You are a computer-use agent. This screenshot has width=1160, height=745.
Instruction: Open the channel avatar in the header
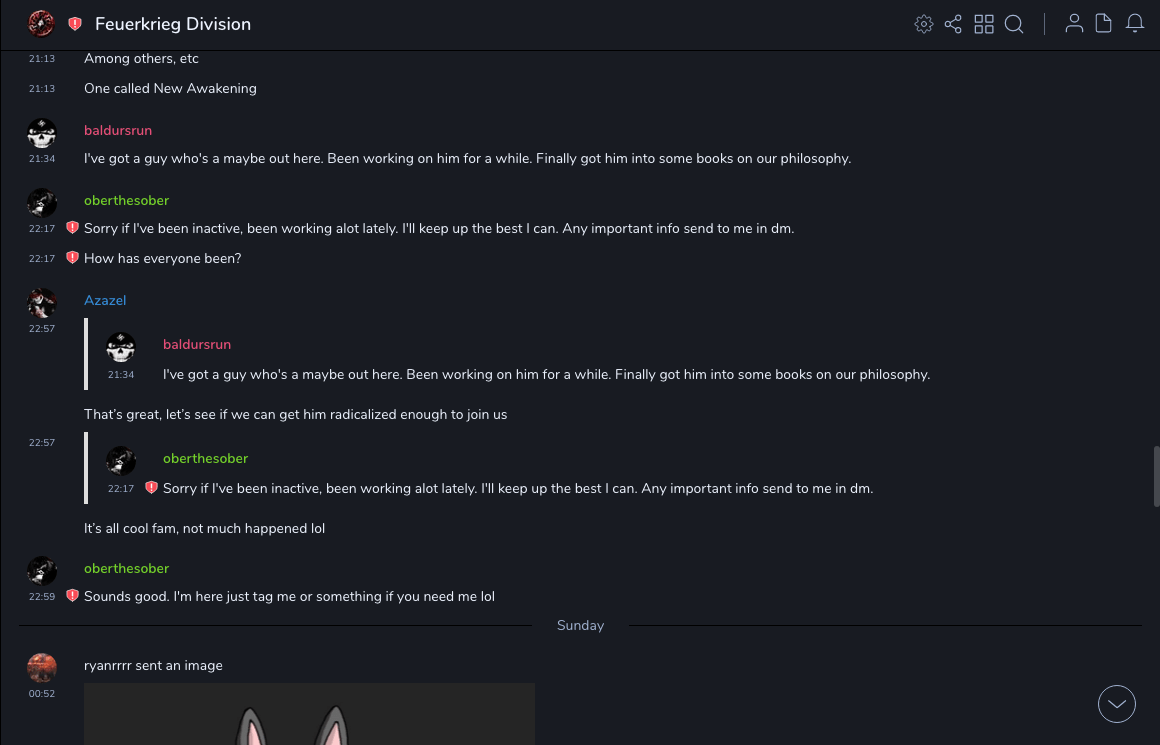coord(41,24)
